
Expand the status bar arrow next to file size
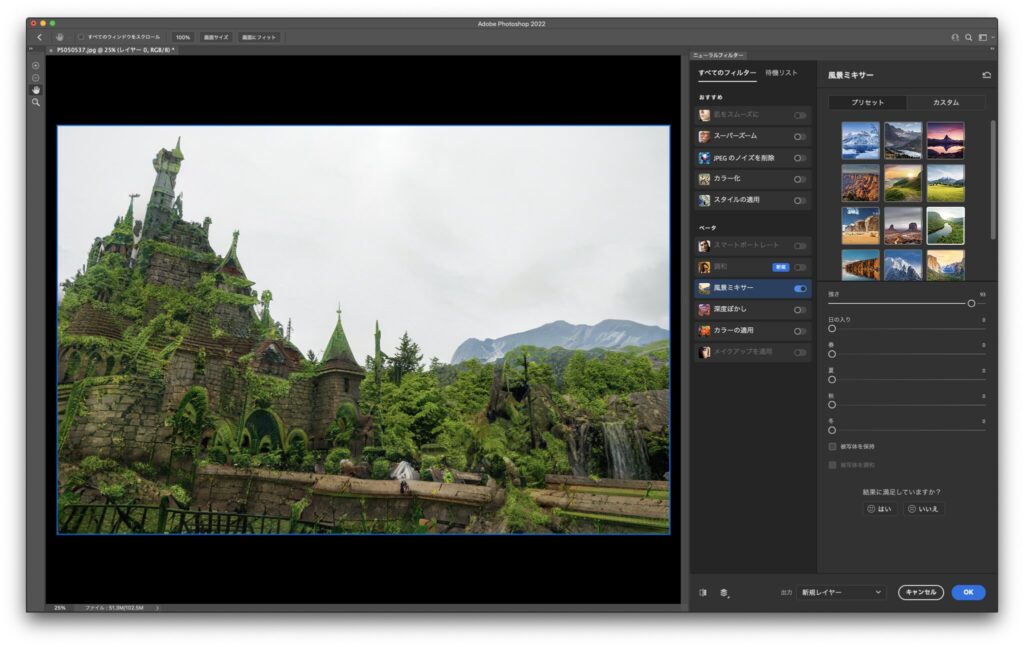(157, 607)
